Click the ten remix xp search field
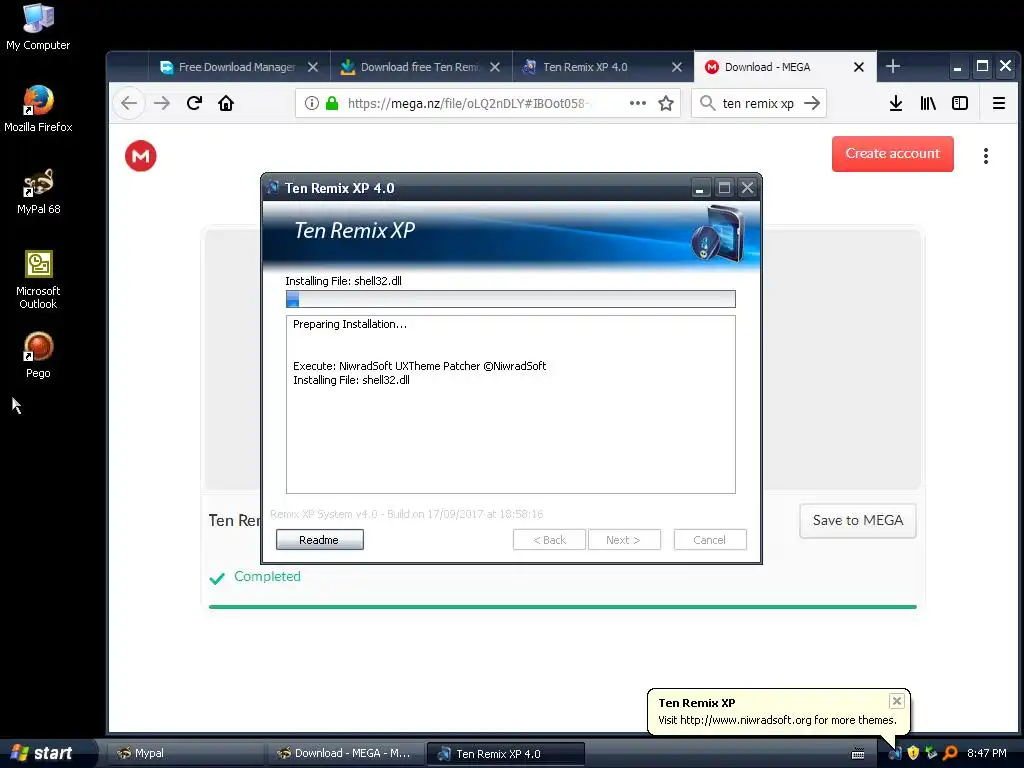The width and height of the screenshot is (1024, 768). [758, 103]
